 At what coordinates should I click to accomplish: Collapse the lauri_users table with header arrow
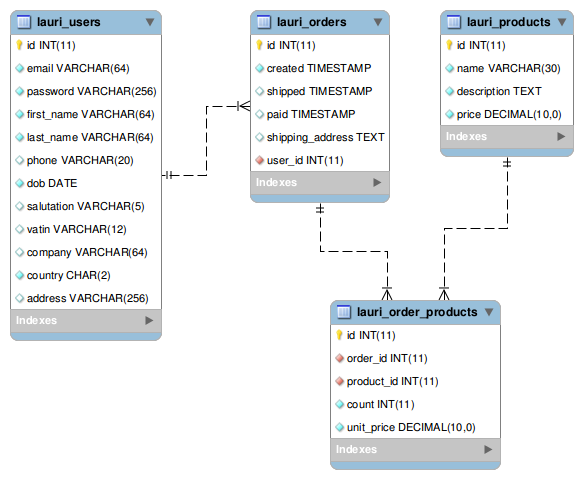click(150, 22)
